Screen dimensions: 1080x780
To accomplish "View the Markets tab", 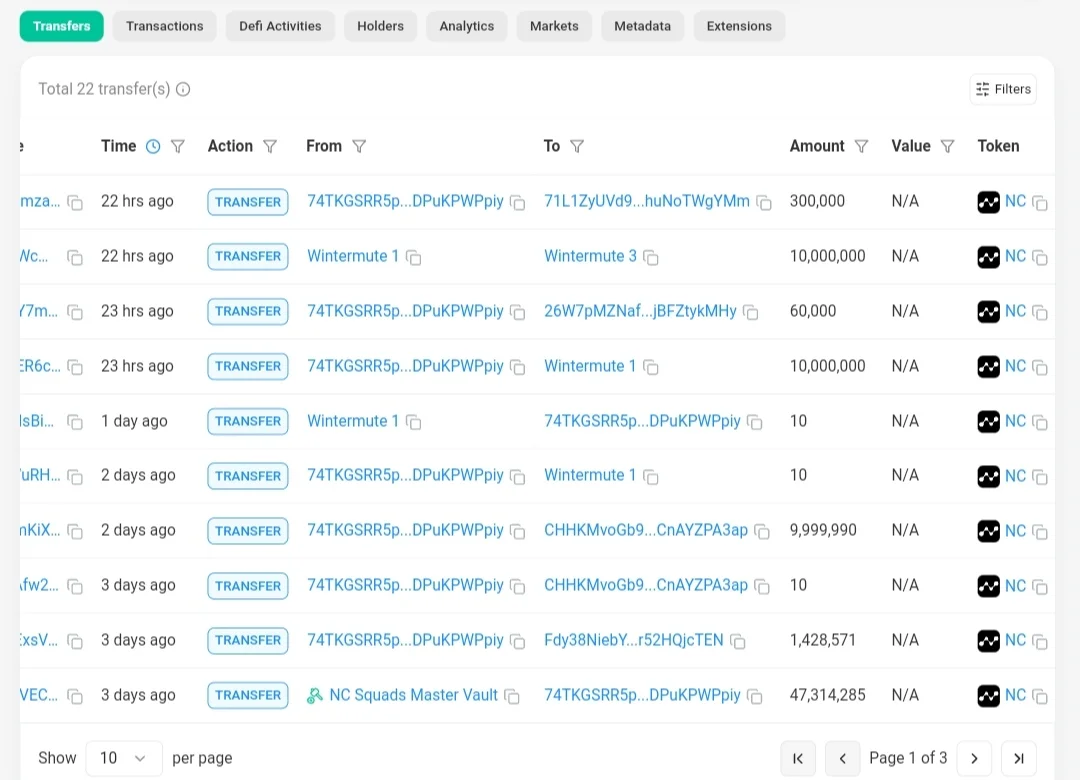I will (554, 26).
